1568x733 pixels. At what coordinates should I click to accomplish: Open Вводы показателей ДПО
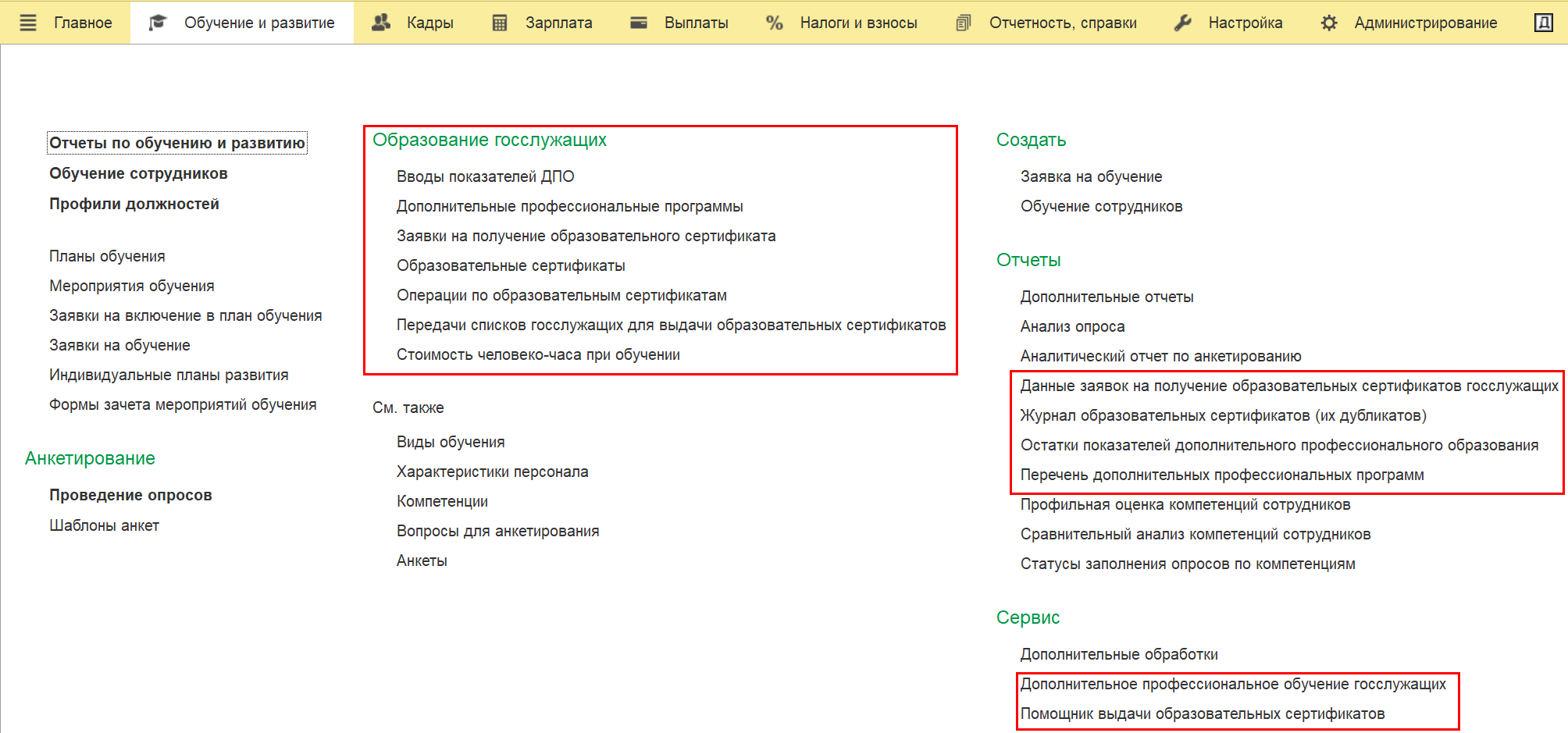(486, 176)
